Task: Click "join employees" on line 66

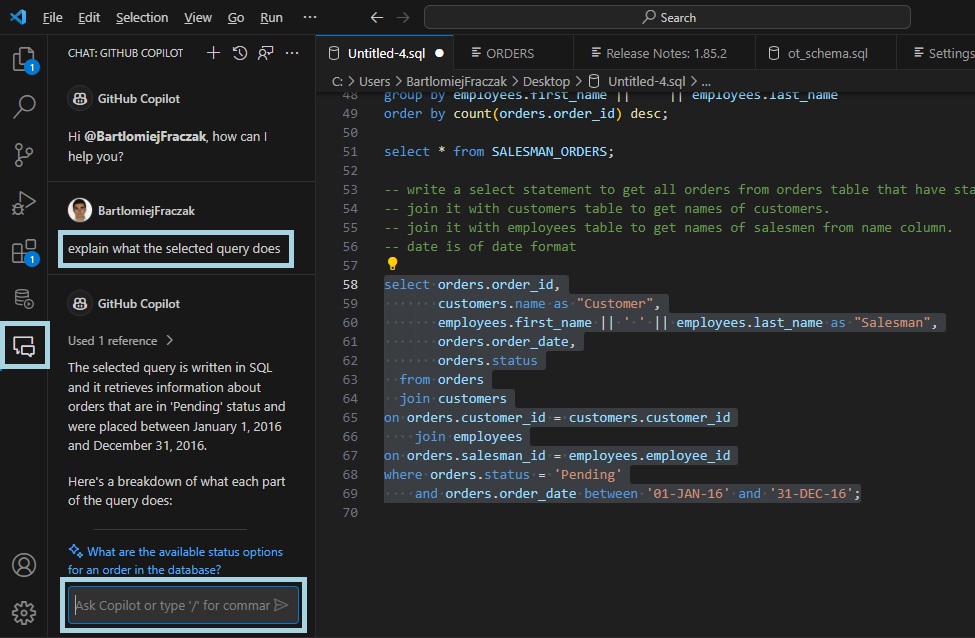Action: coord(468,436)
